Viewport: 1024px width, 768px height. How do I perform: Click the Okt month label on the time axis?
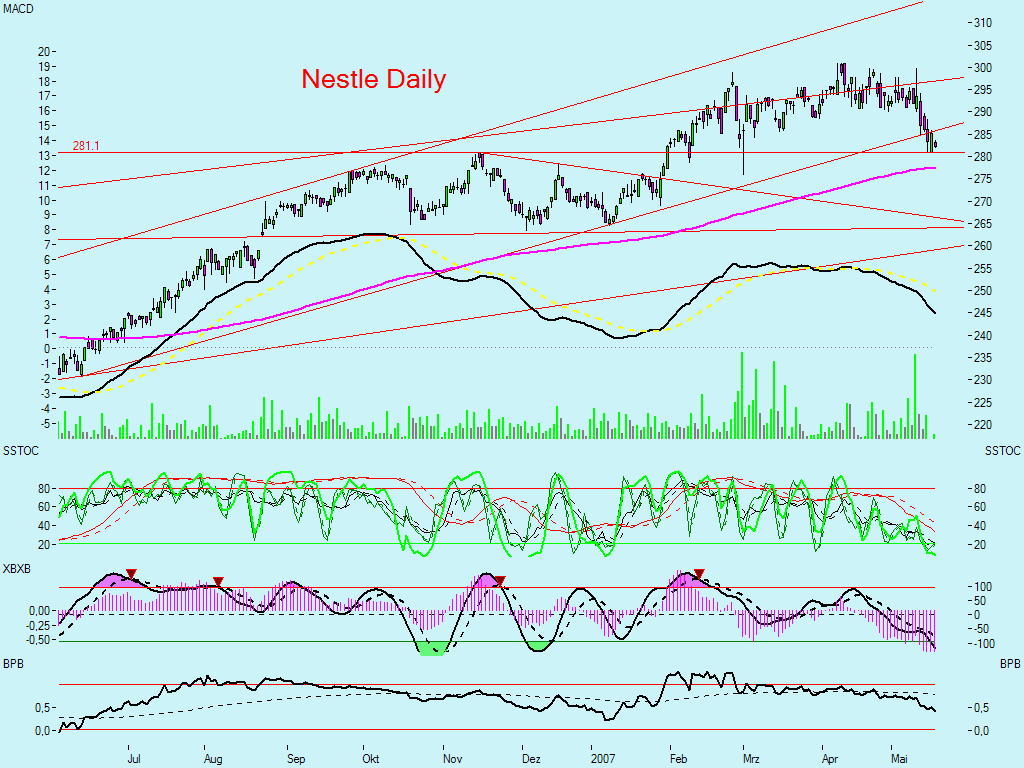coord(370,759)
